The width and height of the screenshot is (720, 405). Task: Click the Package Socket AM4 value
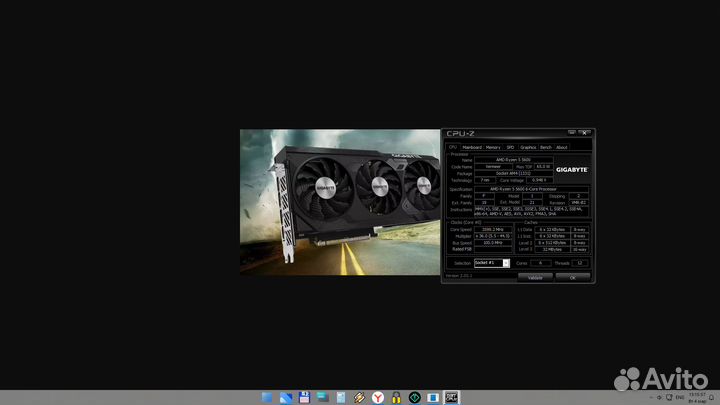(513, 174)
